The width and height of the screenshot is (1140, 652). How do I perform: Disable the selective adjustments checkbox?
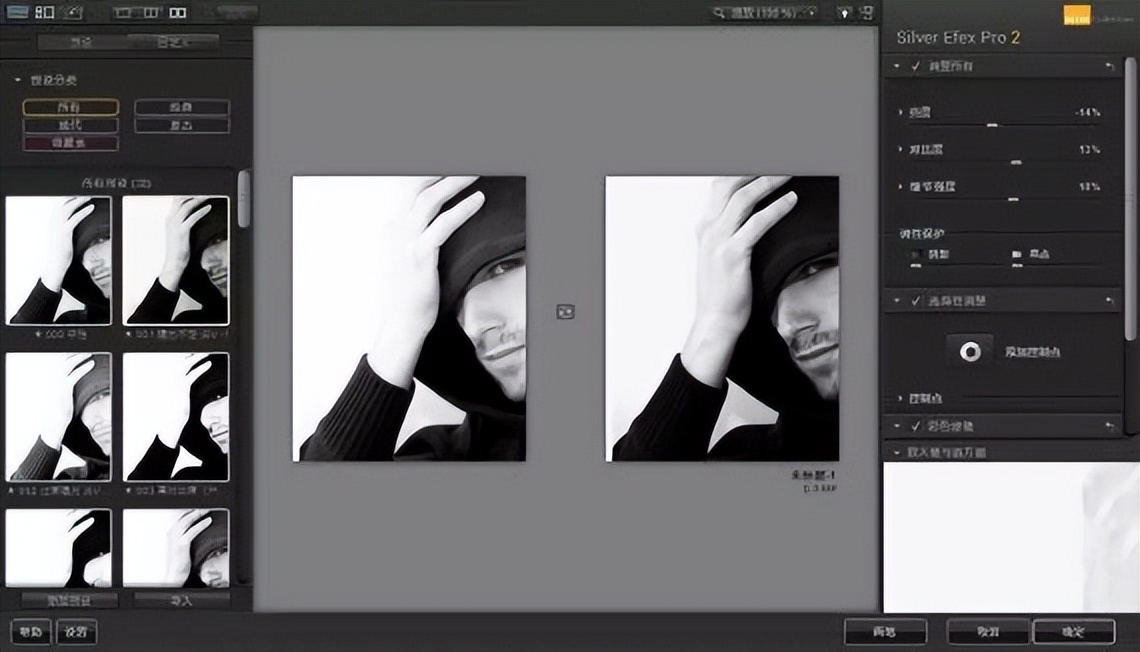click(x=916, y=300)
